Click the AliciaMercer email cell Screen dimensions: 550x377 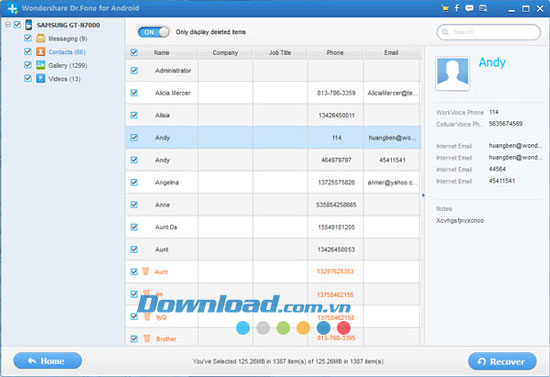click(x=392, y=93)
